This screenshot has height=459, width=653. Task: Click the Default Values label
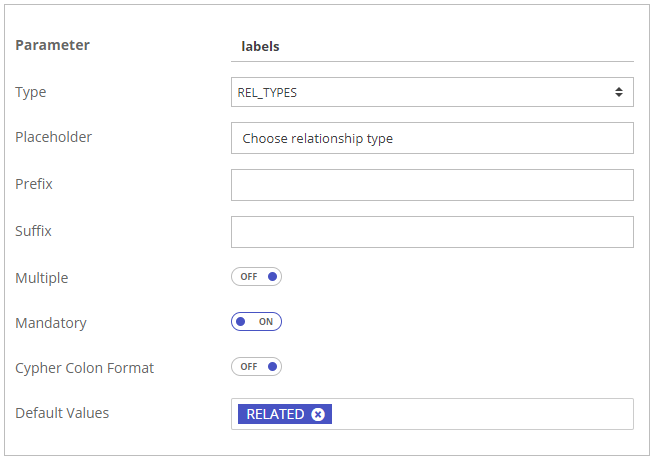point(62,412)
